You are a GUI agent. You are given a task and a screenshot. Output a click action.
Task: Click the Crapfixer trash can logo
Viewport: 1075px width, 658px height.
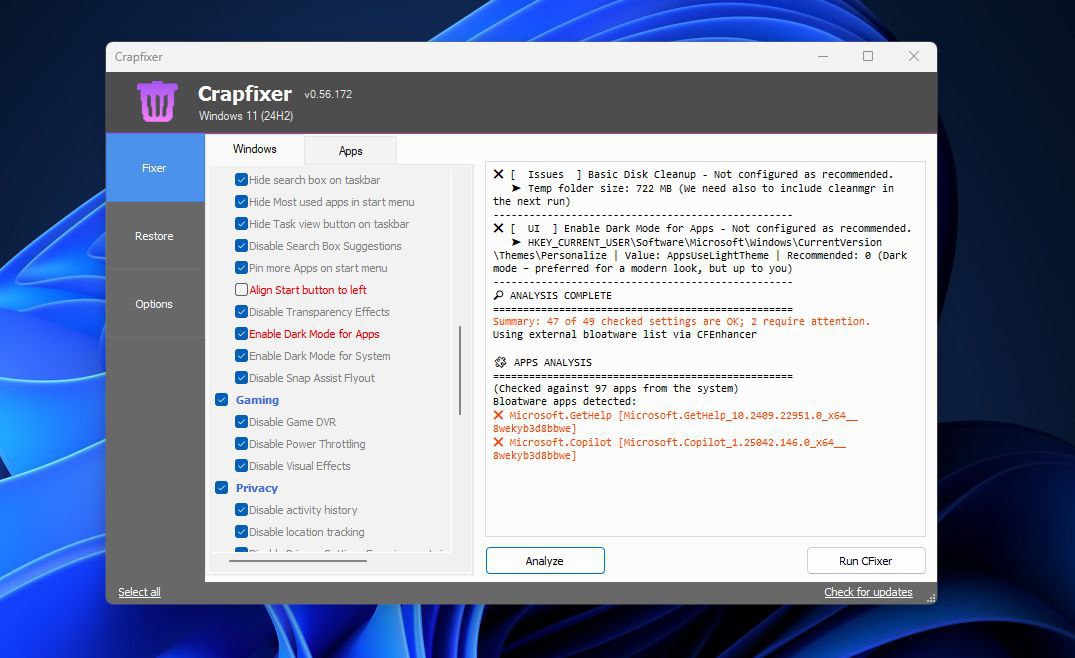pos(156,101)
